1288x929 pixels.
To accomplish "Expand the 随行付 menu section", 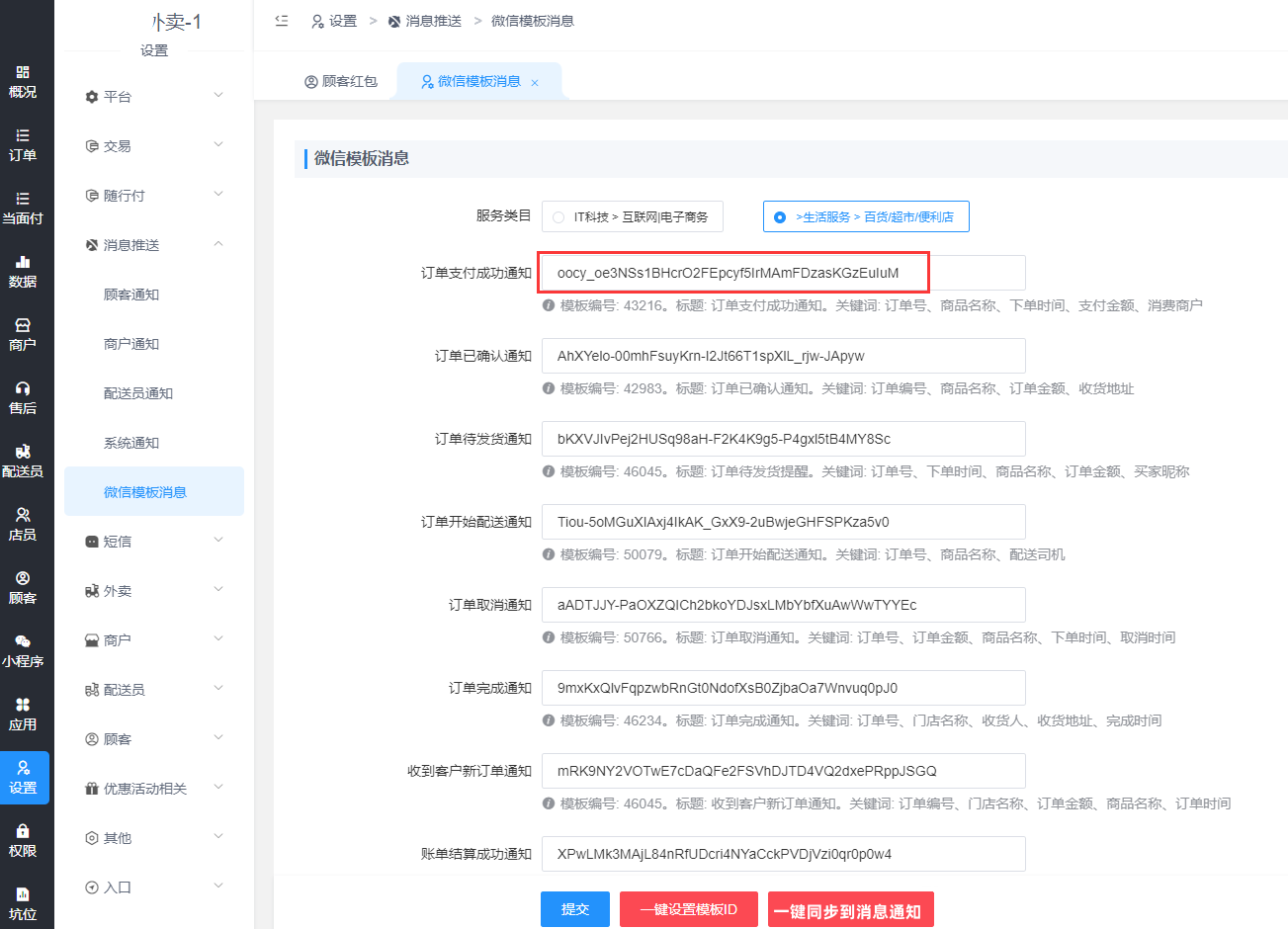I will tap(154, 195).
